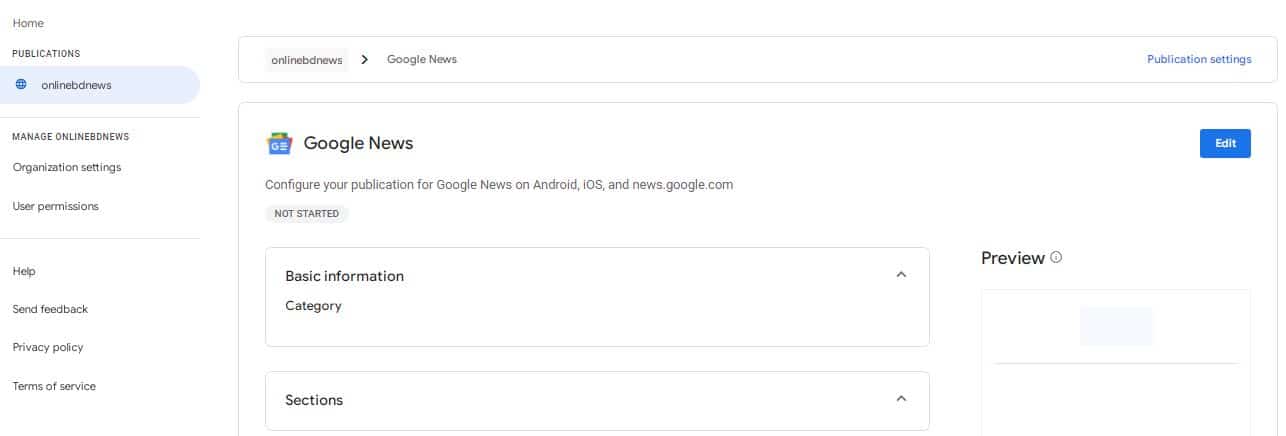Click the Google News breadcrumb text
1286x436 pixels.
[422, 60]
